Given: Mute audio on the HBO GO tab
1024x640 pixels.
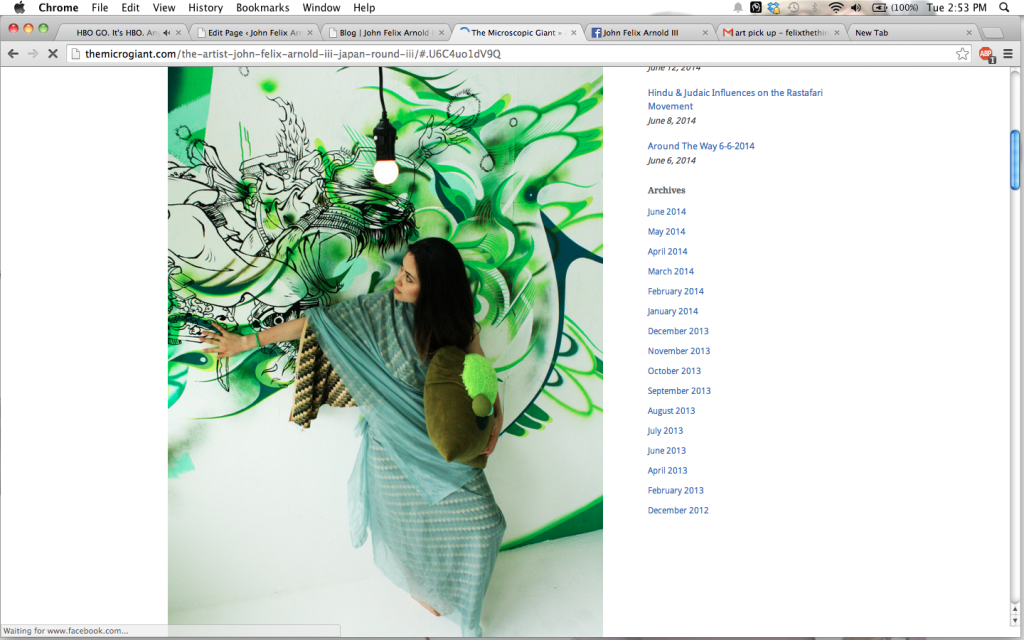Looking at the screenshot, I should [167, 33].
